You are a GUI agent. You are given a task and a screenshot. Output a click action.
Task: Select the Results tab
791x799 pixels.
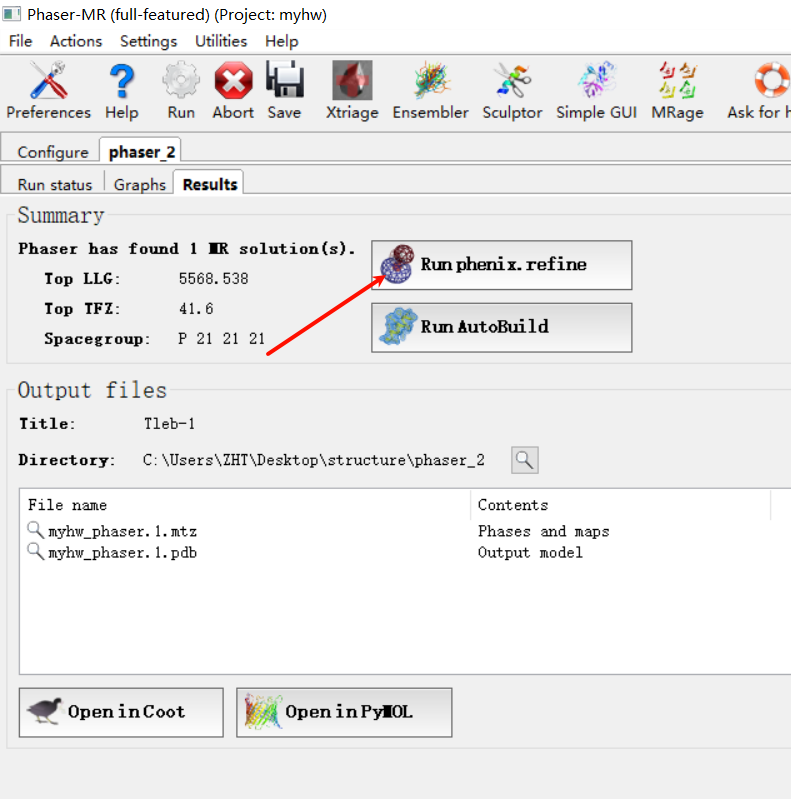tap(210, 184)
